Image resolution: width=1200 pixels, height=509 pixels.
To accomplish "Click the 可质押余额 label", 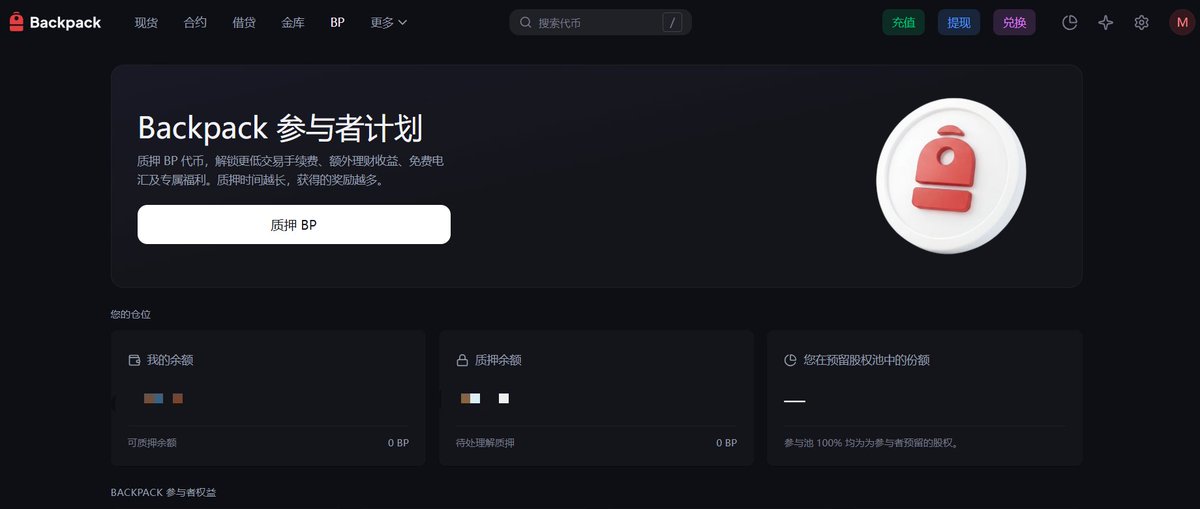I will click(x=152, y=442).
